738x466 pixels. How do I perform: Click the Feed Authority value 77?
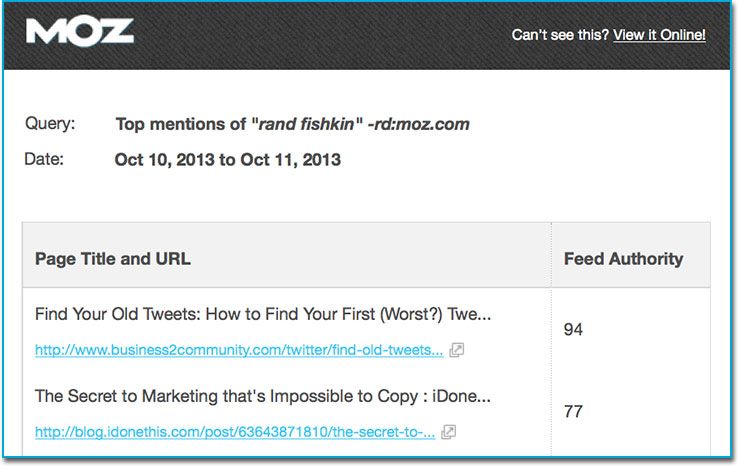pos(573,411)
